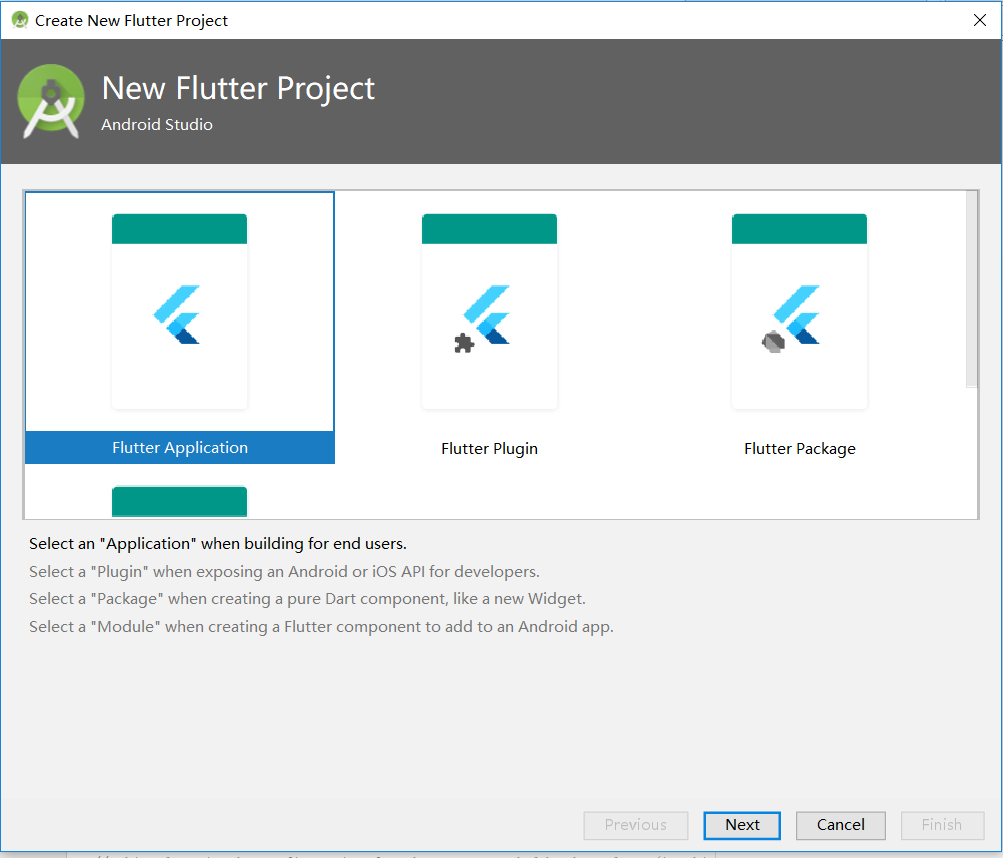The height and width of the screenshot is (858, 1003).
Task: Click the Flutter Package label
Action: tap(800, 449)
